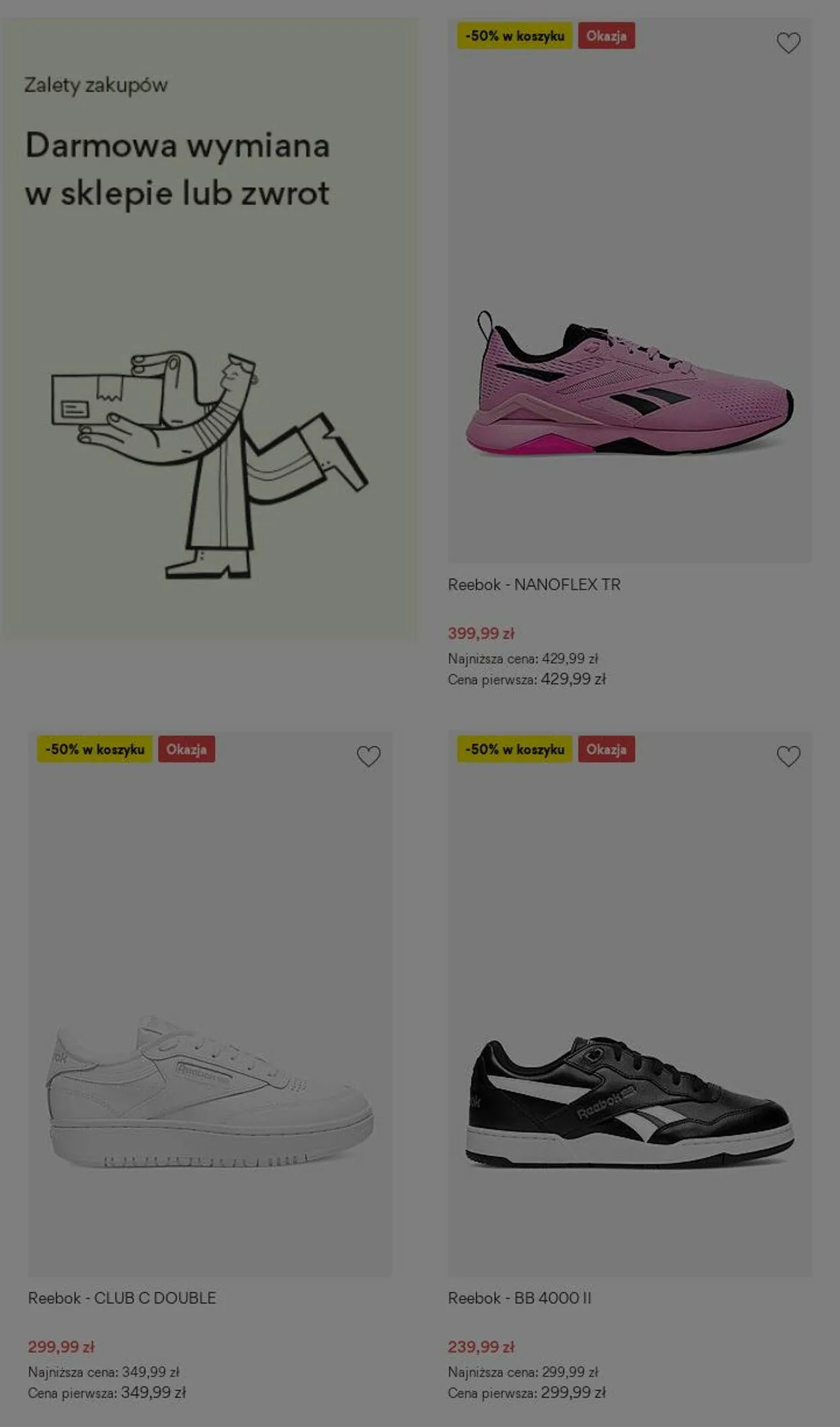Click the Okazja badge on CLUB C DOUBLE
This screenshot has height=1427, width=840.
coord(186,749)
